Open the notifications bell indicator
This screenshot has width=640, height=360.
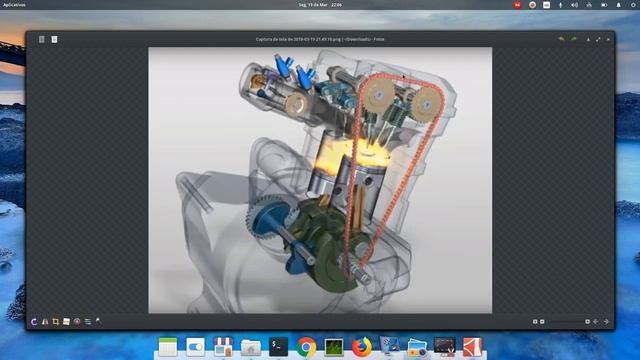(619, 5)
